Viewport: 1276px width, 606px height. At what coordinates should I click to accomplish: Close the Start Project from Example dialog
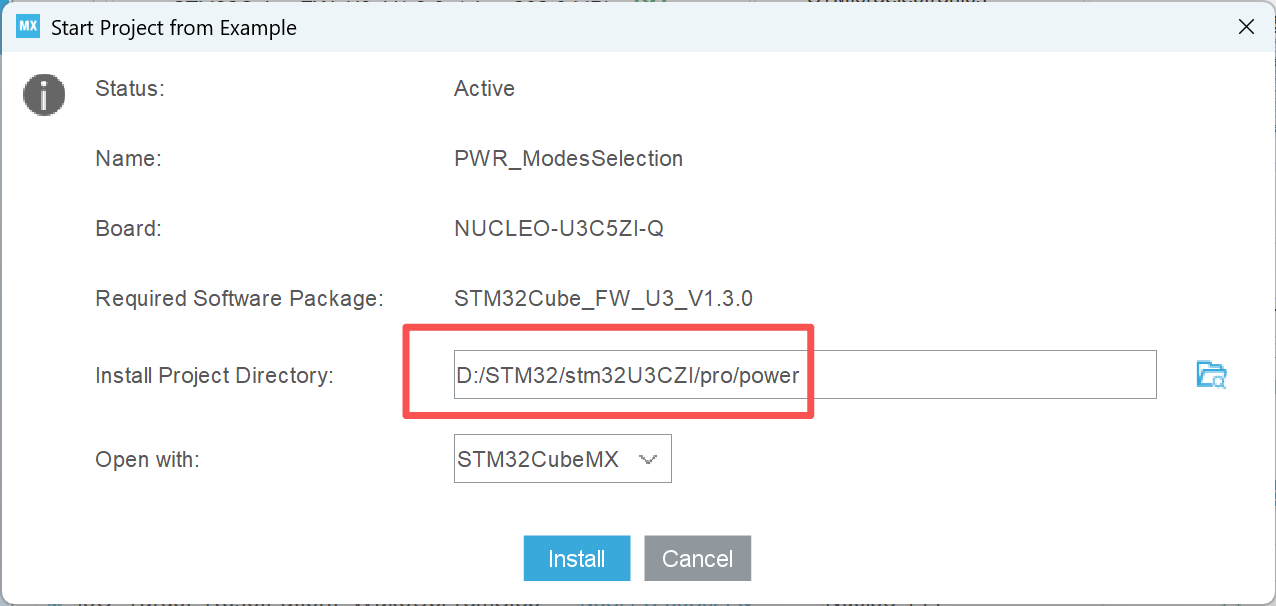coord(1246,27)
